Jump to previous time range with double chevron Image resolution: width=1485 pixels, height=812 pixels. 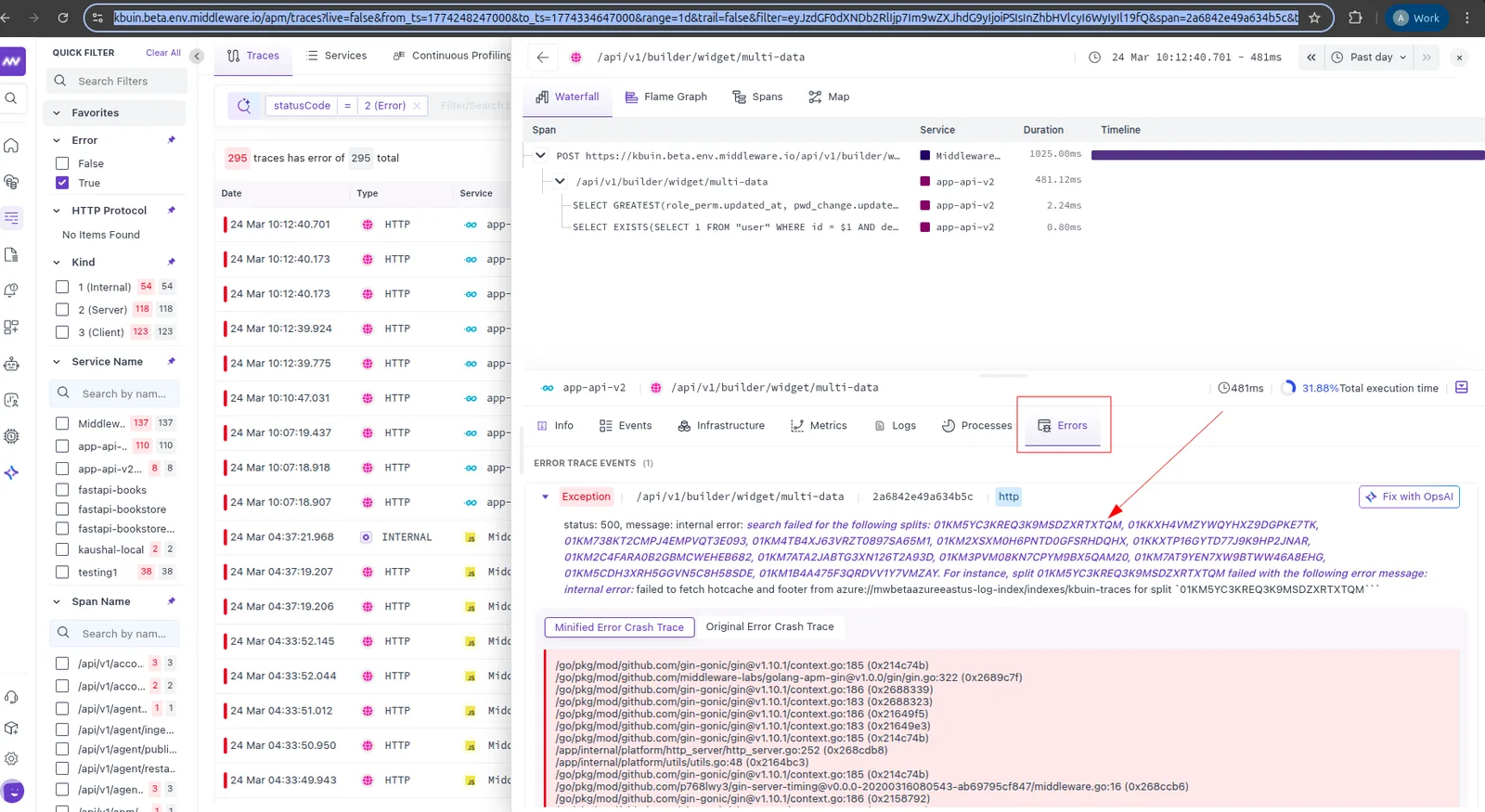(1311, 58)
